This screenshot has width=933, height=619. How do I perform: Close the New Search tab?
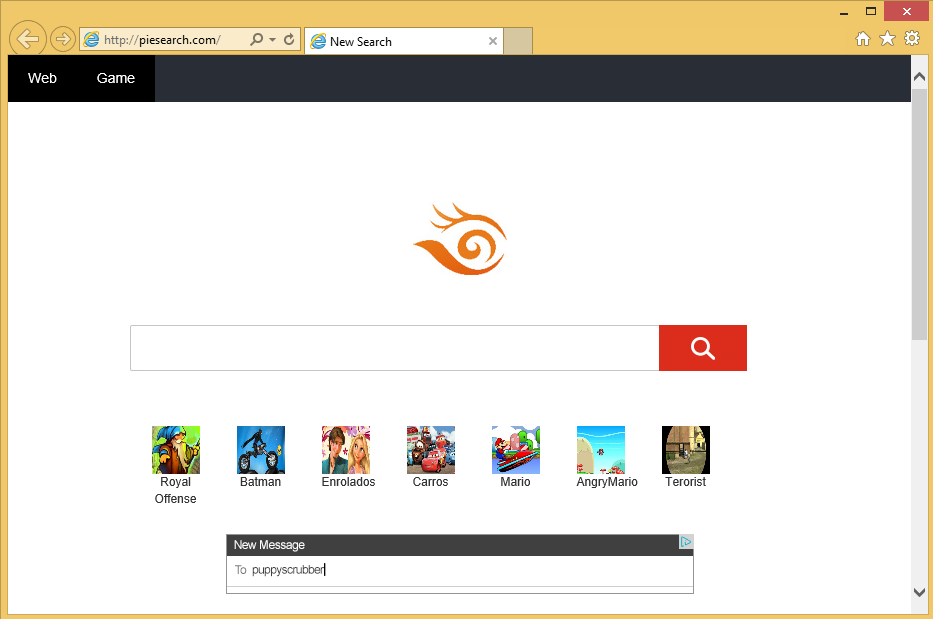pos(493,41)
